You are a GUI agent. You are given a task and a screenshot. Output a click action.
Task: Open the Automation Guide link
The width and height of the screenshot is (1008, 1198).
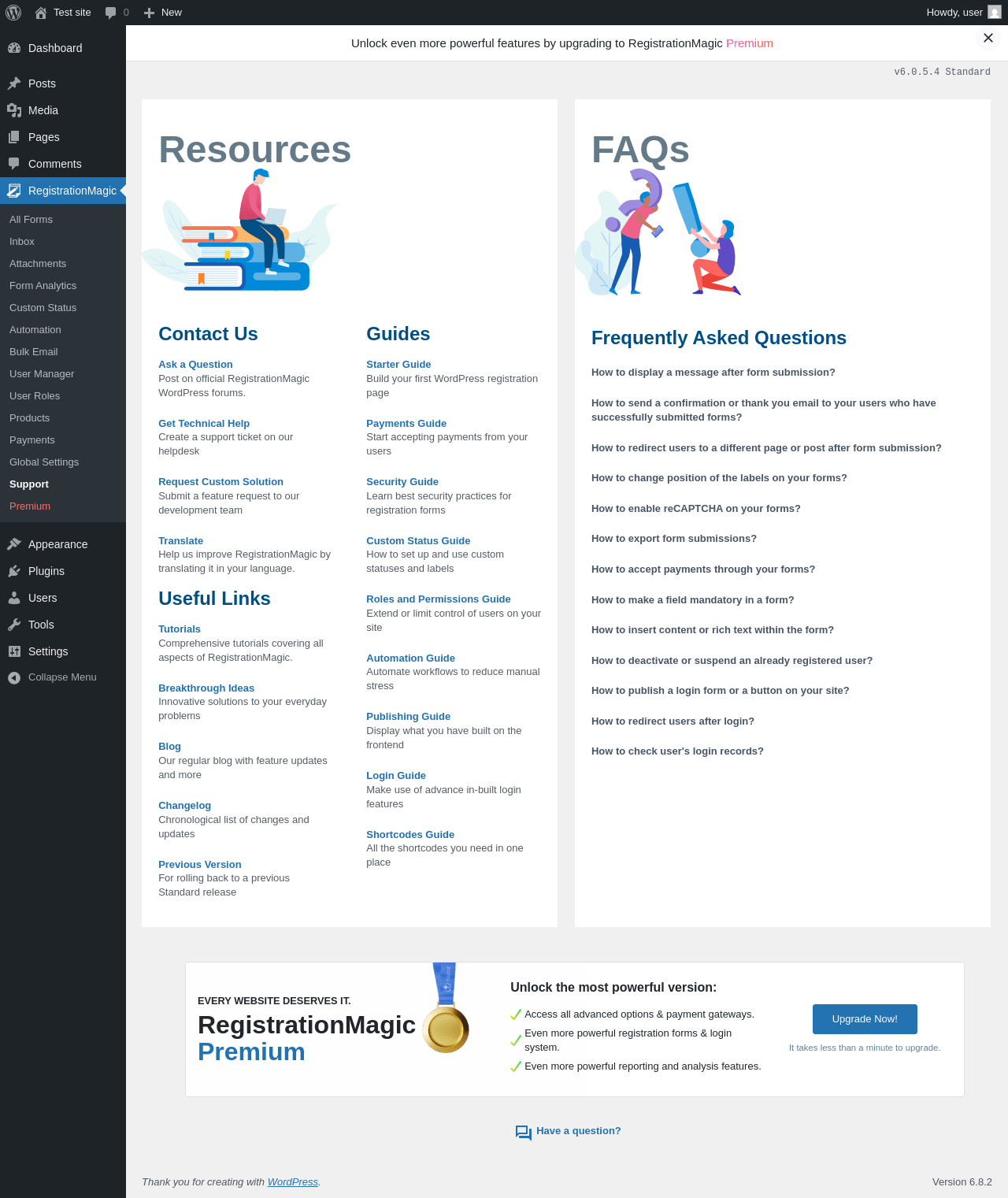410,658
